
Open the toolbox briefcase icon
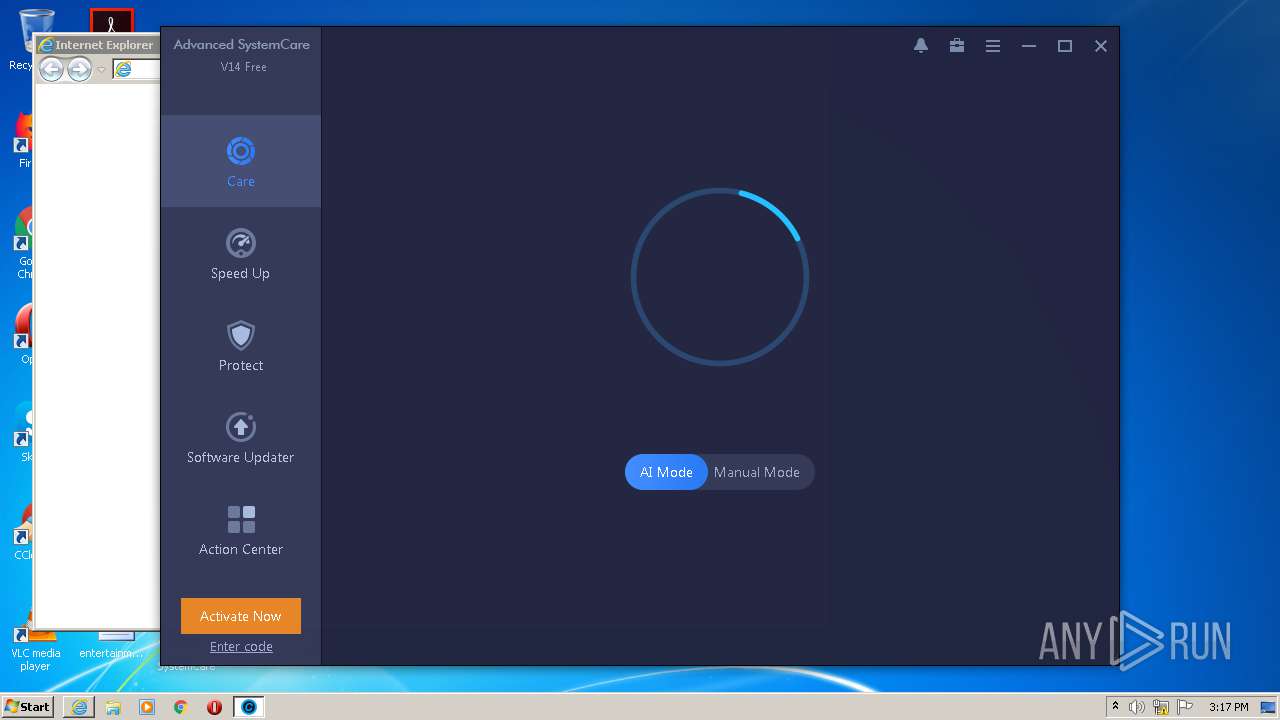957,46
